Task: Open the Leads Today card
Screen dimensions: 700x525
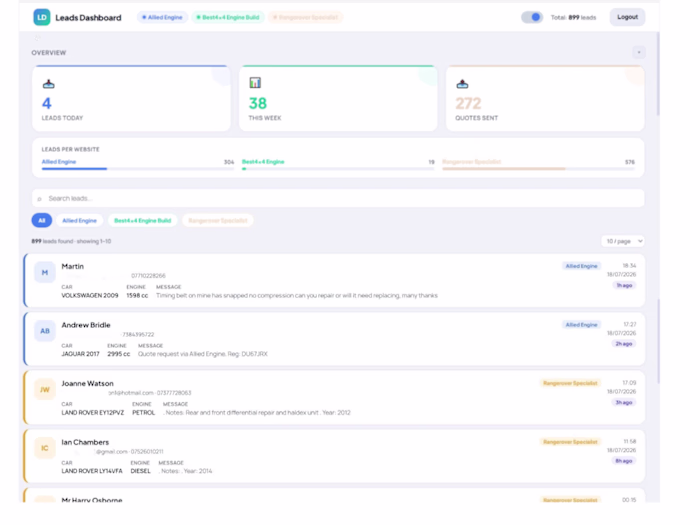Action: (x=131, y=98)
